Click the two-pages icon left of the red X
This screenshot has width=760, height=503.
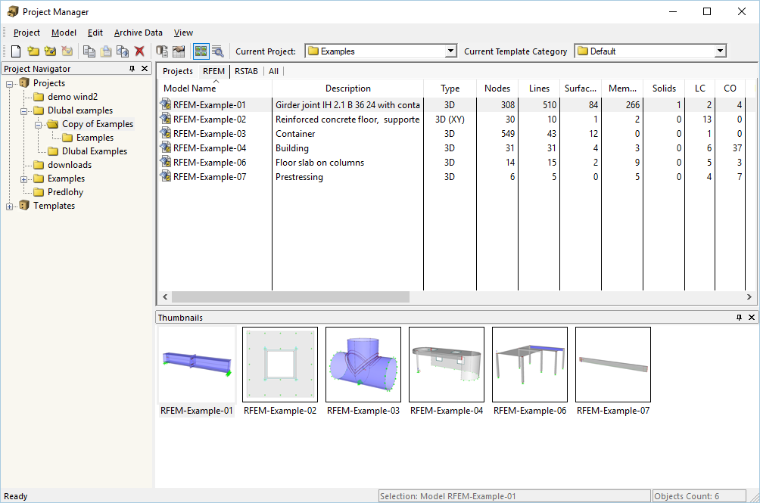point(123,51)
